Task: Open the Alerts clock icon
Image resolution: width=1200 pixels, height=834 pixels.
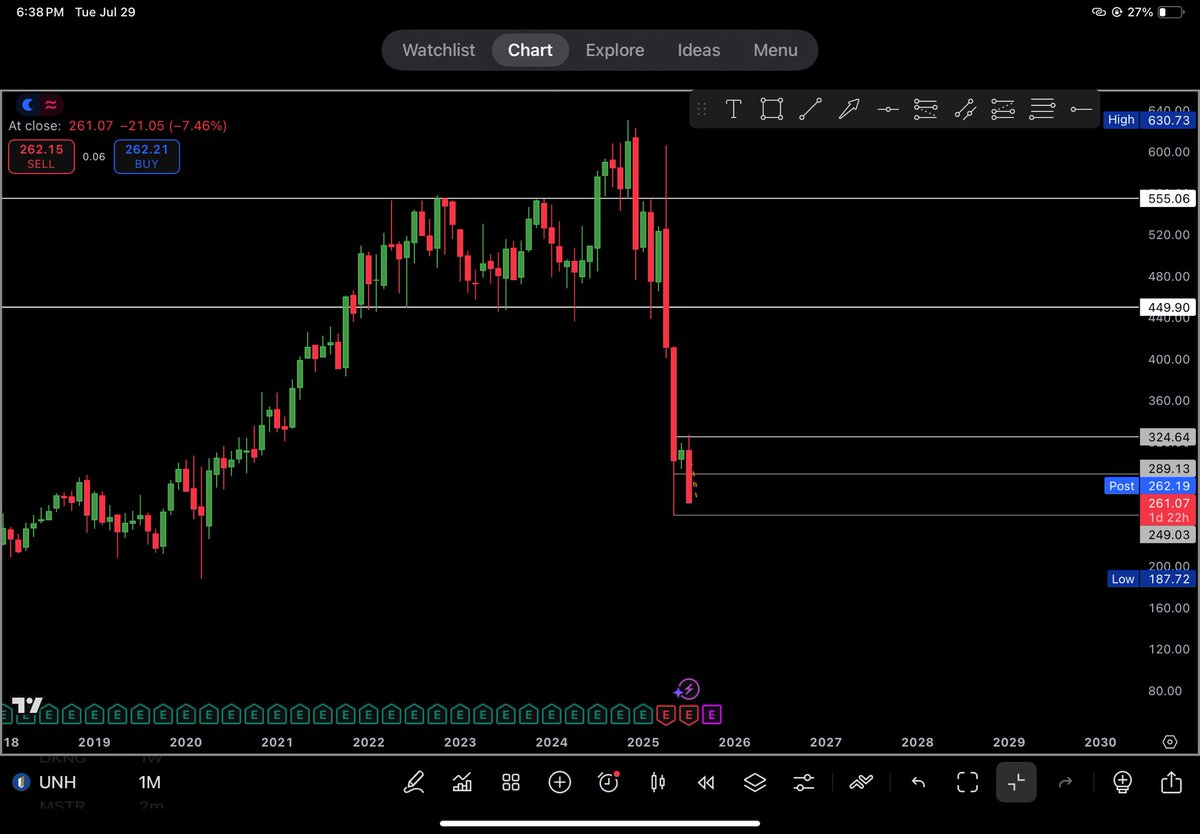Action: tap(608, 782)
